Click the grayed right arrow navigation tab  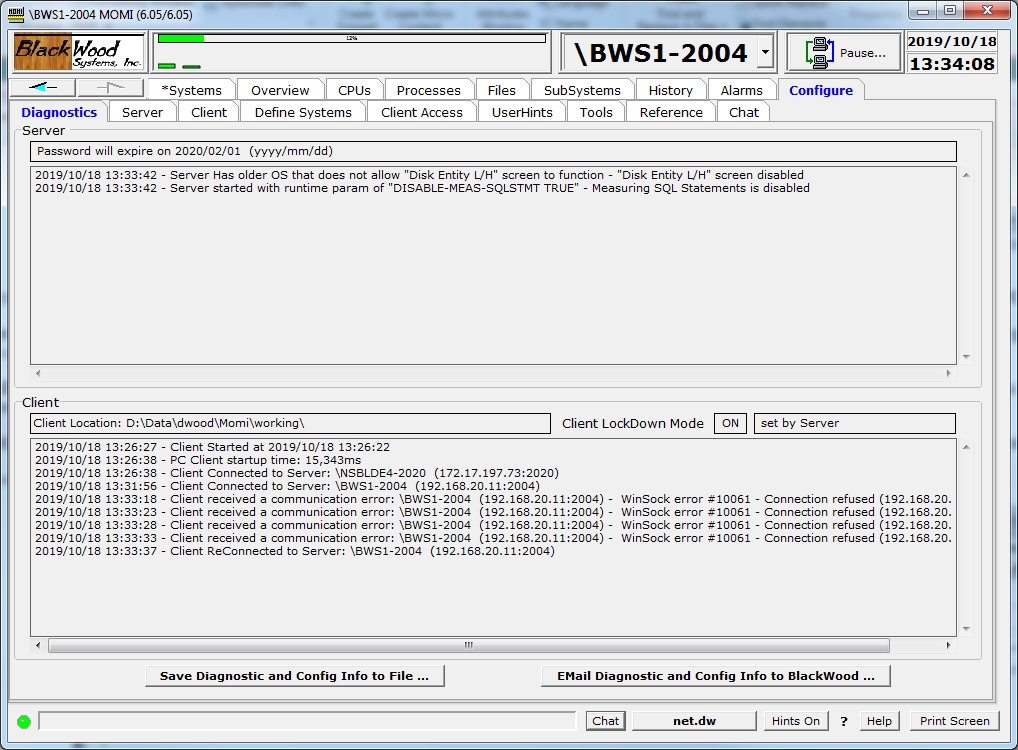point(110,89)
